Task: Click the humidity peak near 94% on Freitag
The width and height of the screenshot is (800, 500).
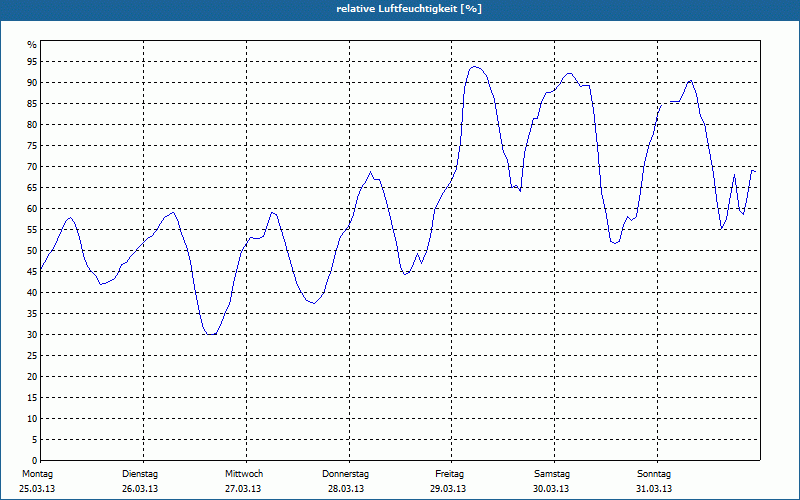Action: [474, 66]
